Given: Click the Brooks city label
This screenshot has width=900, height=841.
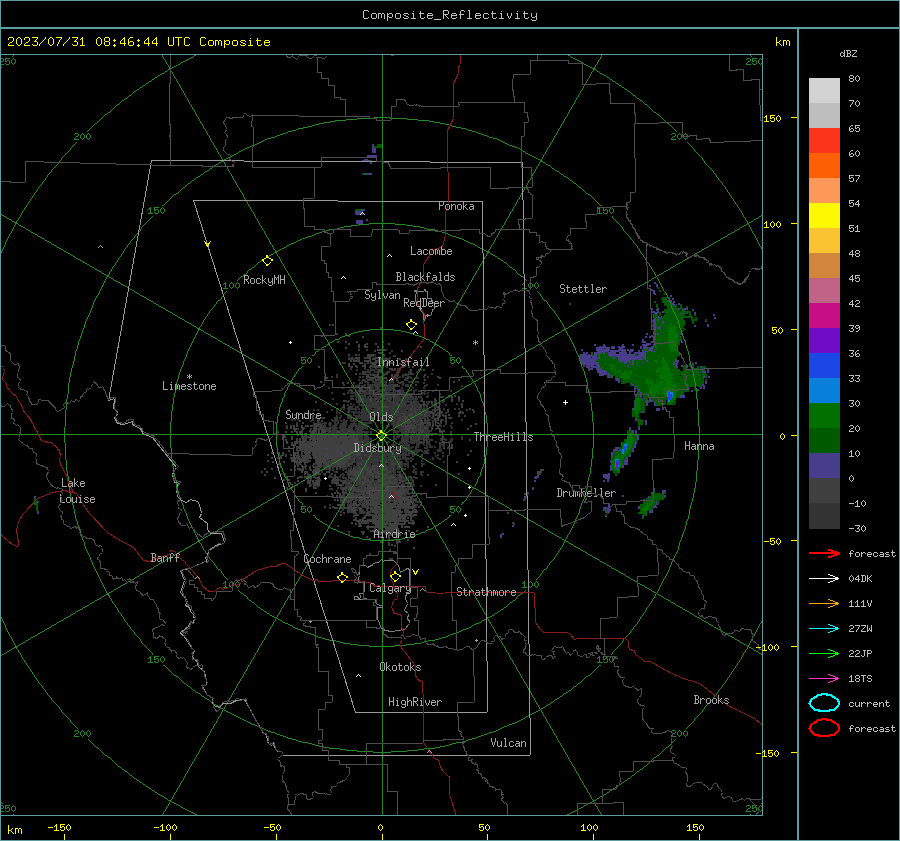Looking at the screenshot, I should [711, 700].
